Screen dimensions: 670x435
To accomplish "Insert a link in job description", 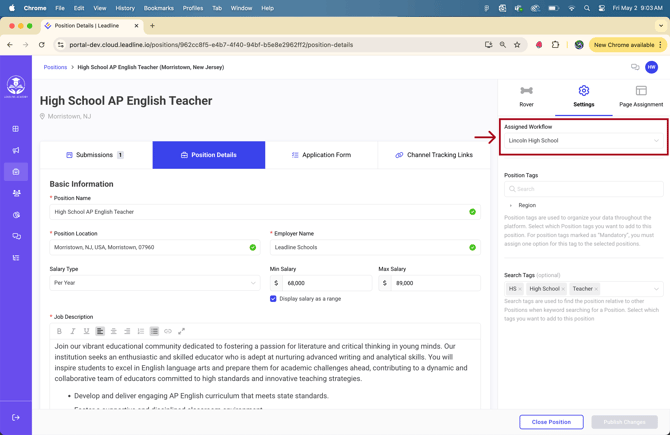I will [x=168, y=331].
